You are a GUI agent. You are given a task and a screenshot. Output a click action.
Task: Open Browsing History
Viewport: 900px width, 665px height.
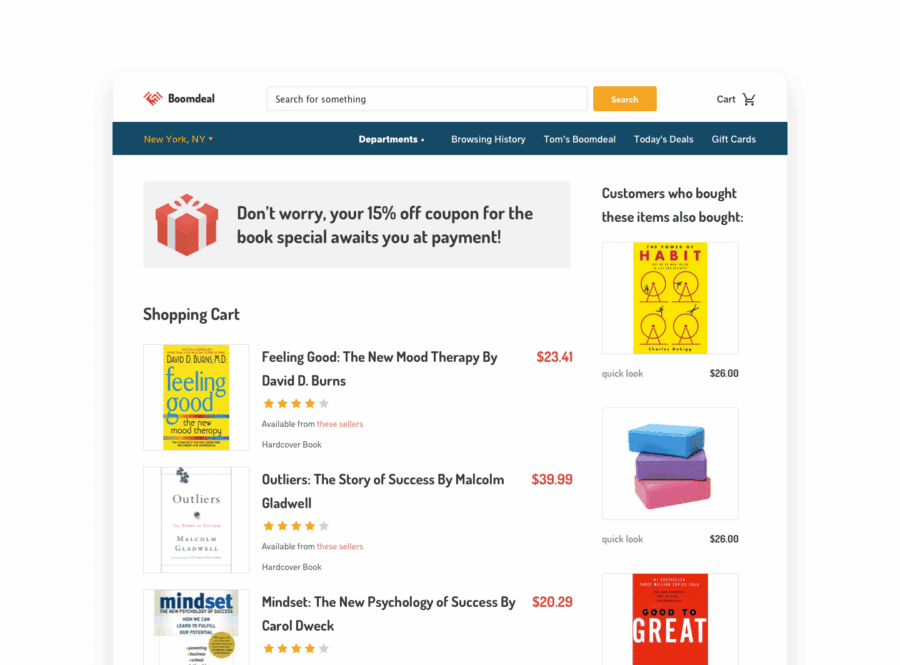tap(488, 139)
